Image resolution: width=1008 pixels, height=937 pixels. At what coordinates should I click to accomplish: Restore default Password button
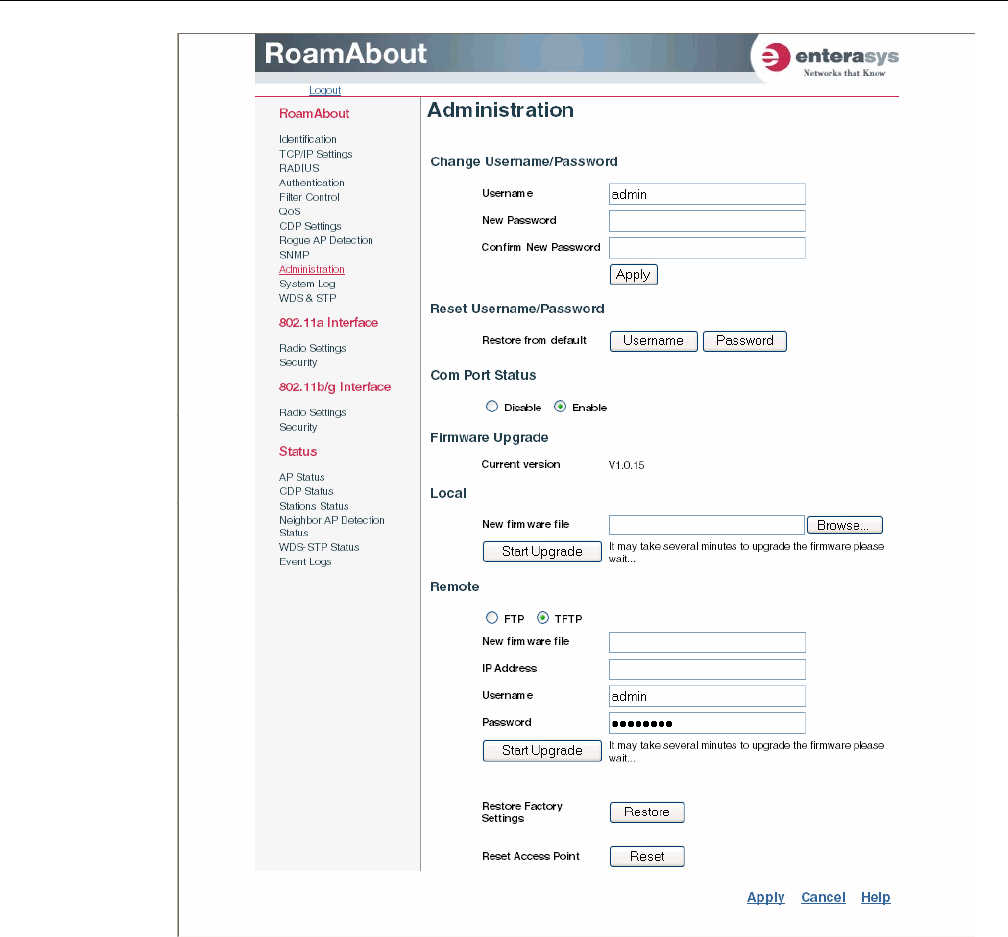744,341
